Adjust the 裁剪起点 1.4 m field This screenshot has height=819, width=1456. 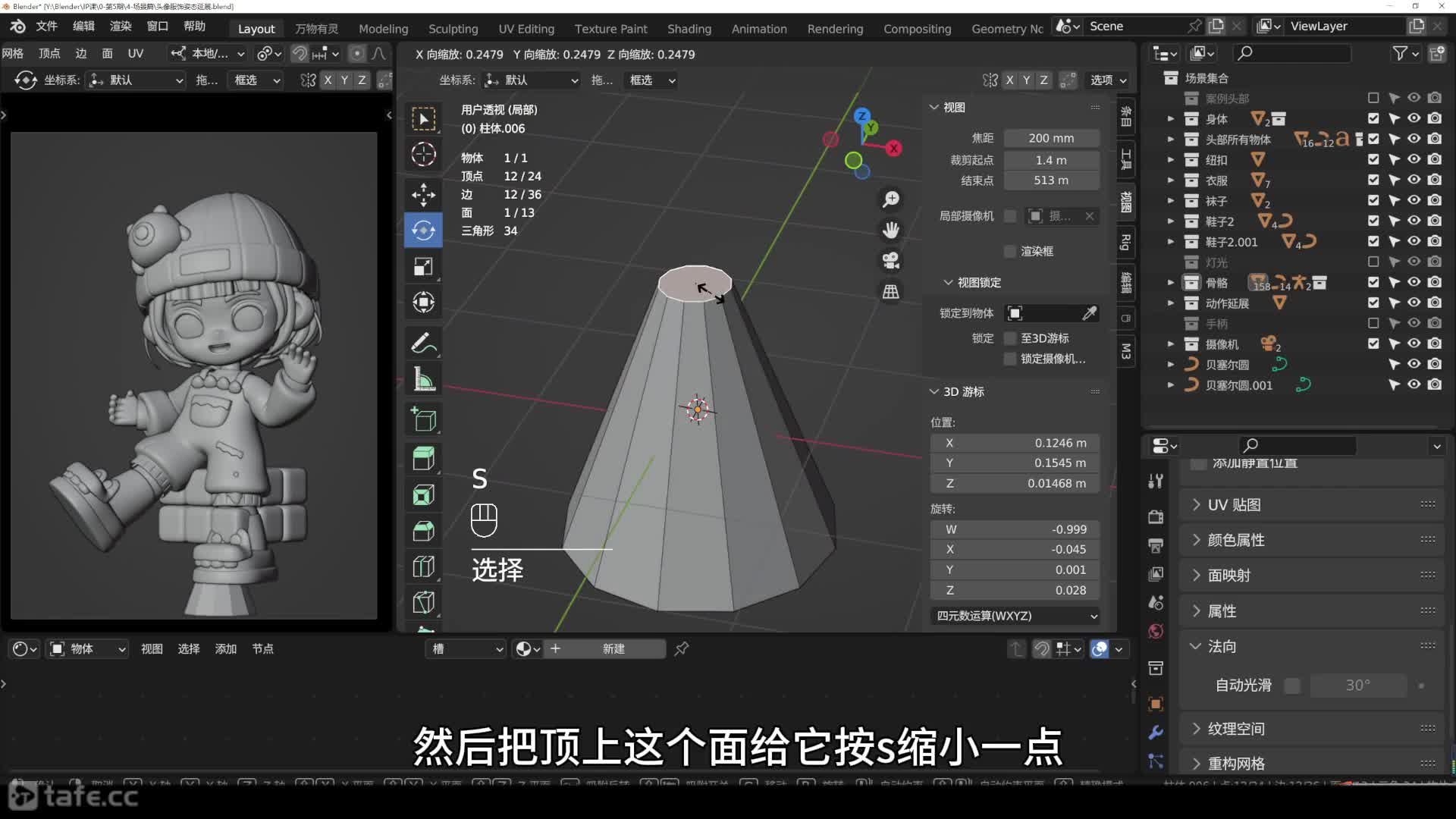point(1051,160)
